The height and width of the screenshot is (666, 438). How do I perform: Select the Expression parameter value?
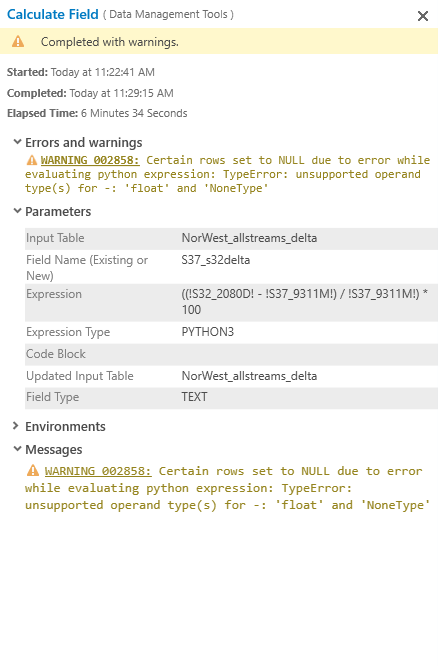click(305, 302)
